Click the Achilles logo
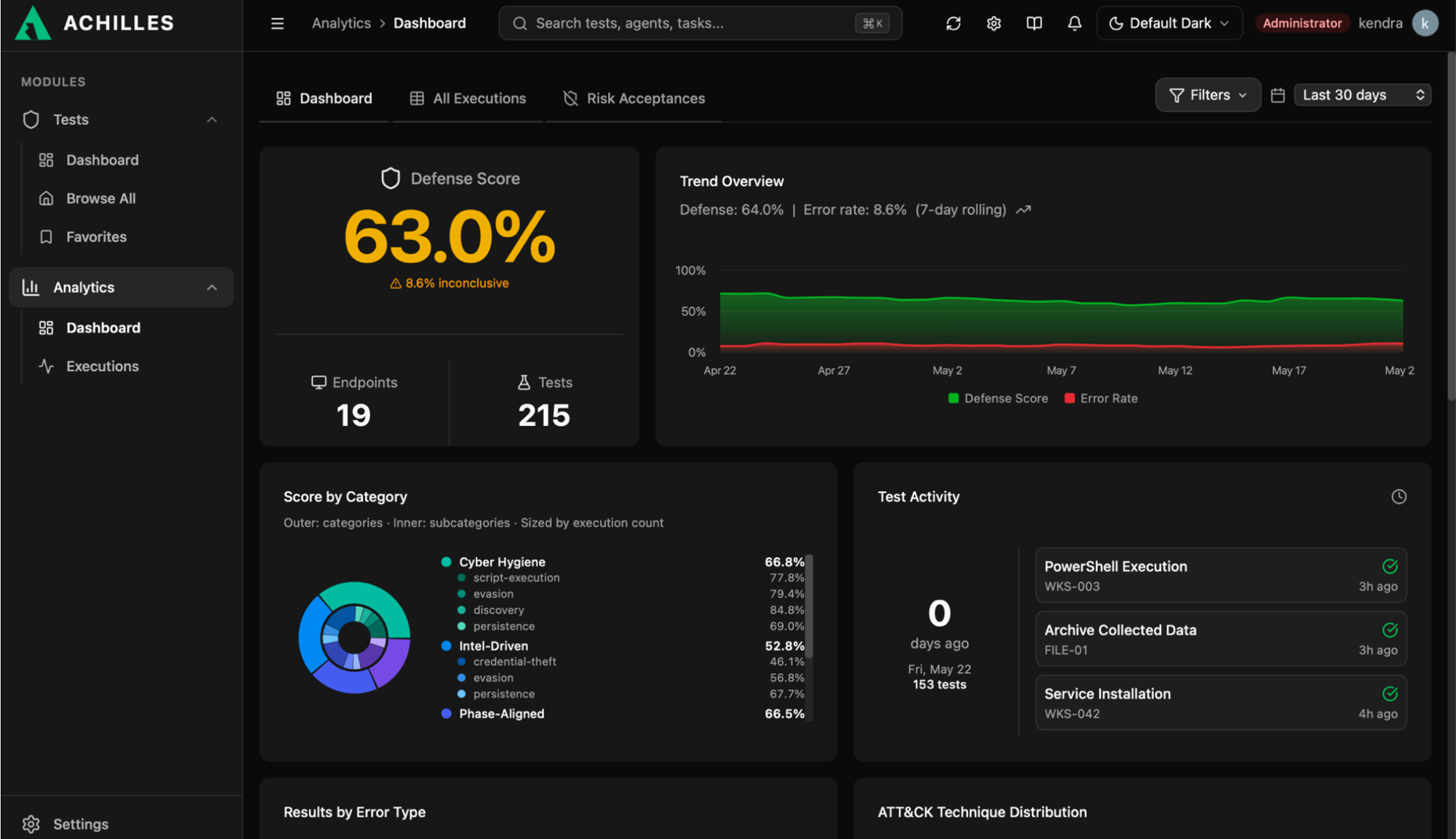 point(94,23)
